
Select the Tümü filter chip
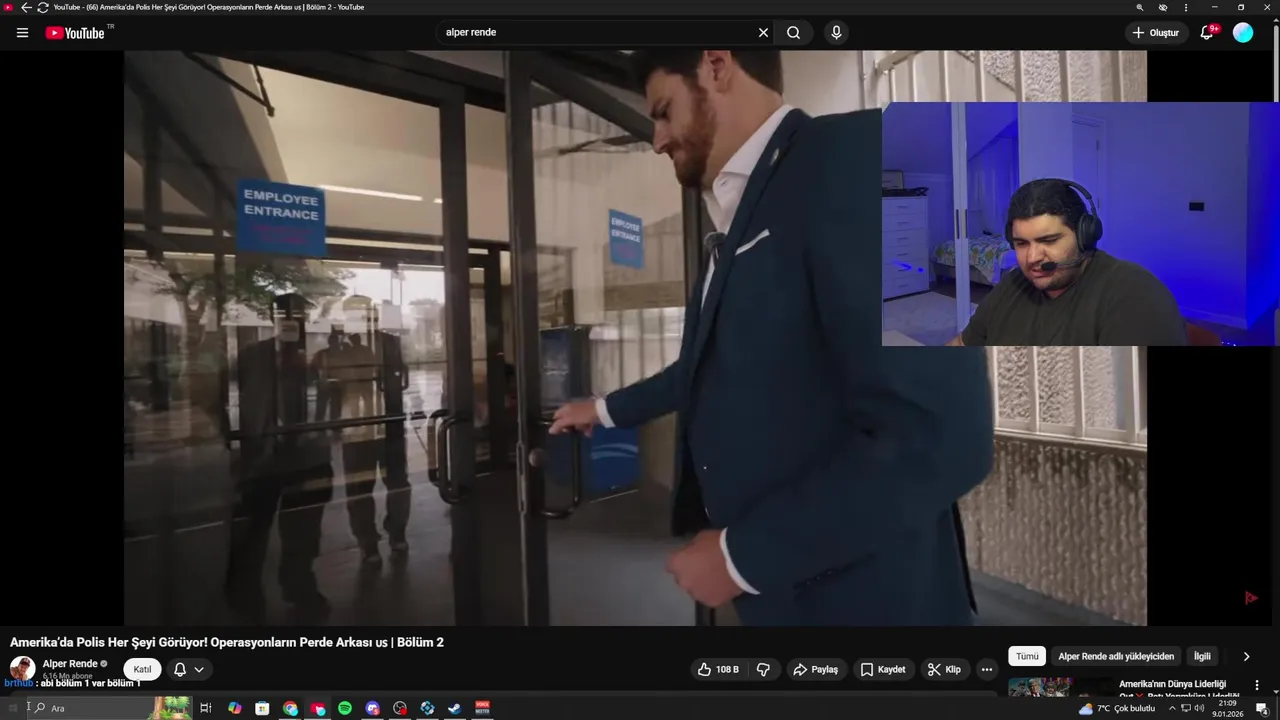click(x=1027, y=657)
